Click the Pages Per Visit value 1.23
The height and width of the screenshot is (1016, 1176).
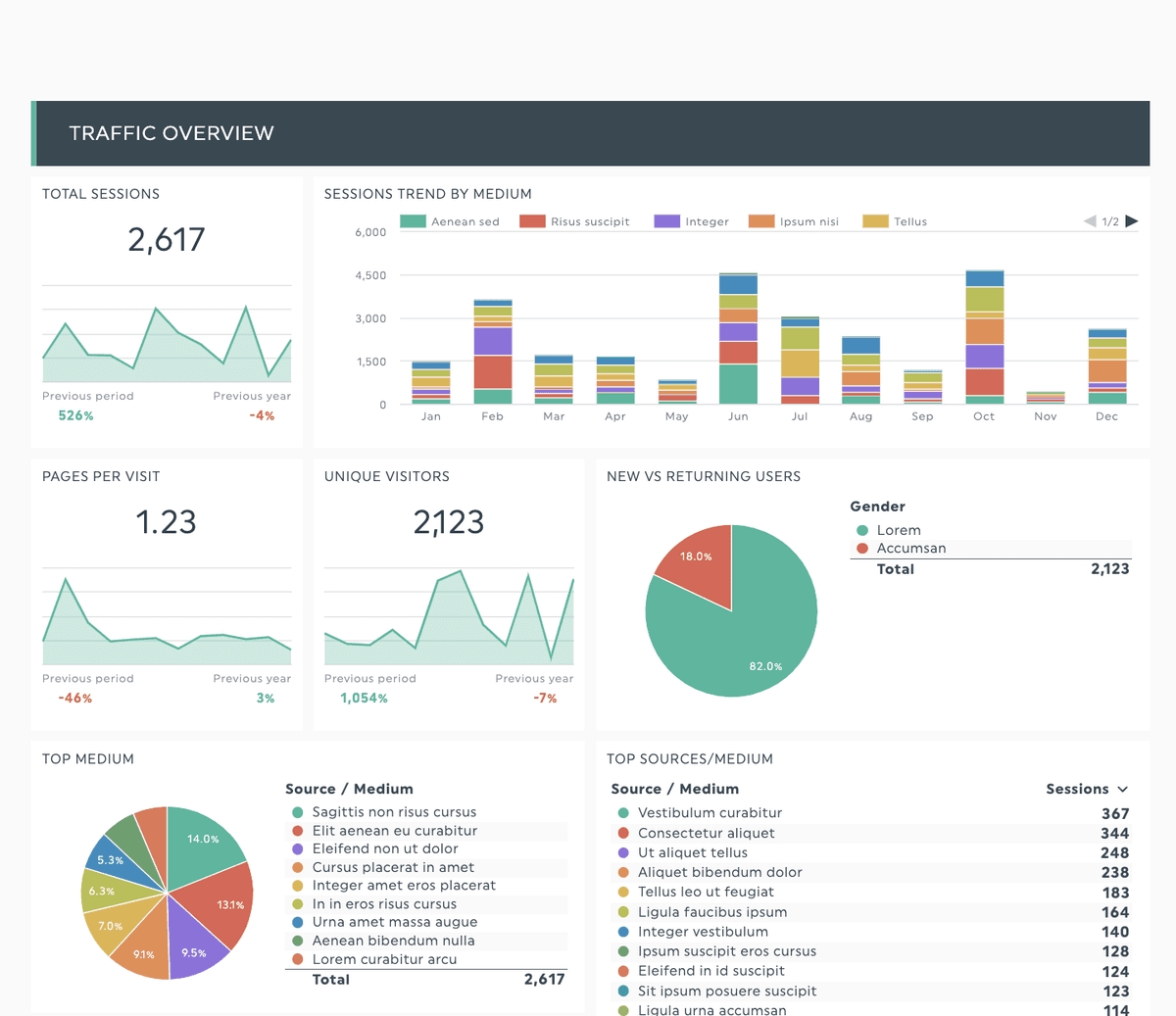(x=167, y=522)
